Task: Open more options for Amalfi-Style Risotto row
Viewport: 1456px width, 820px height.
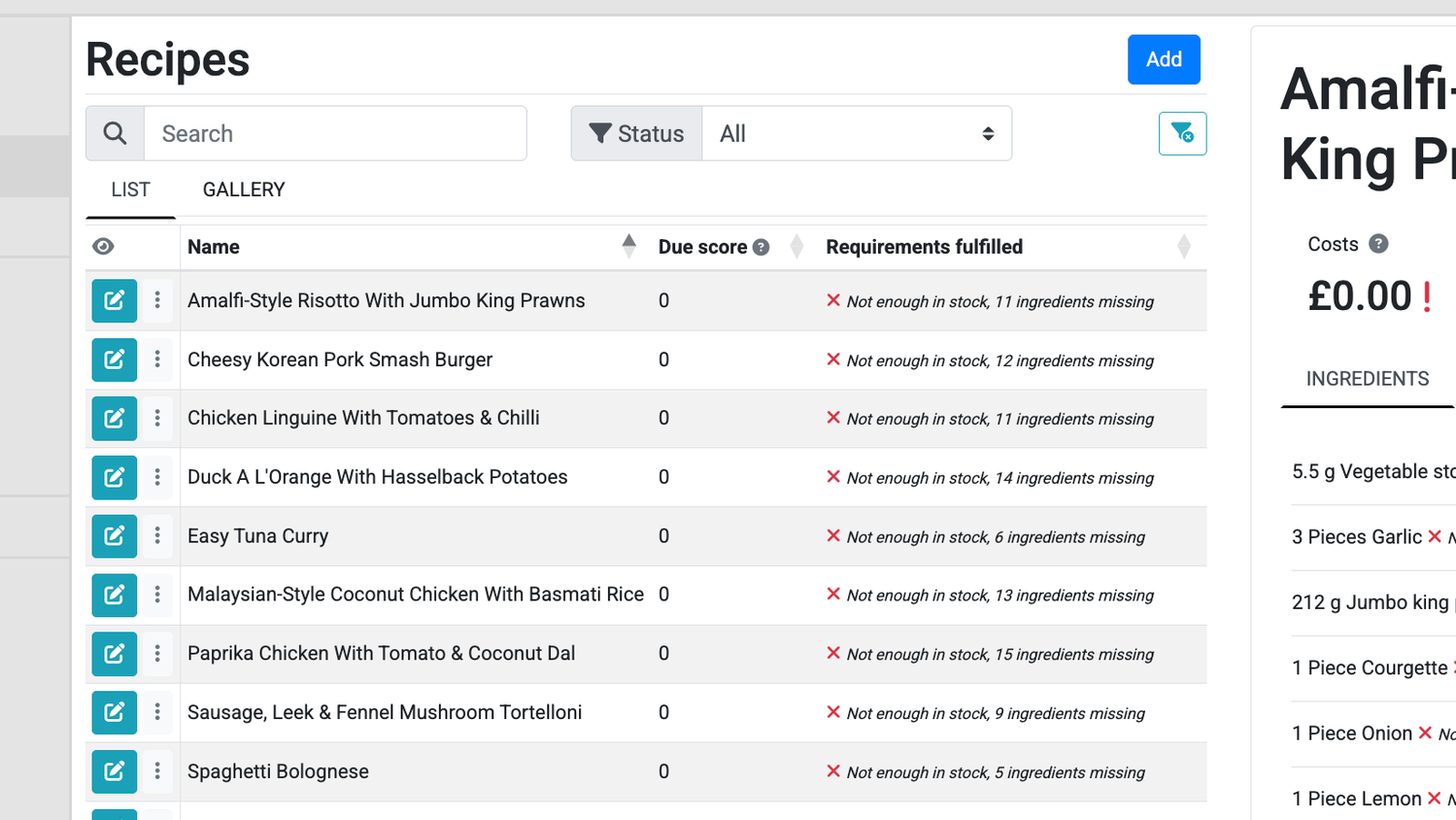Action: coord(157,300)
